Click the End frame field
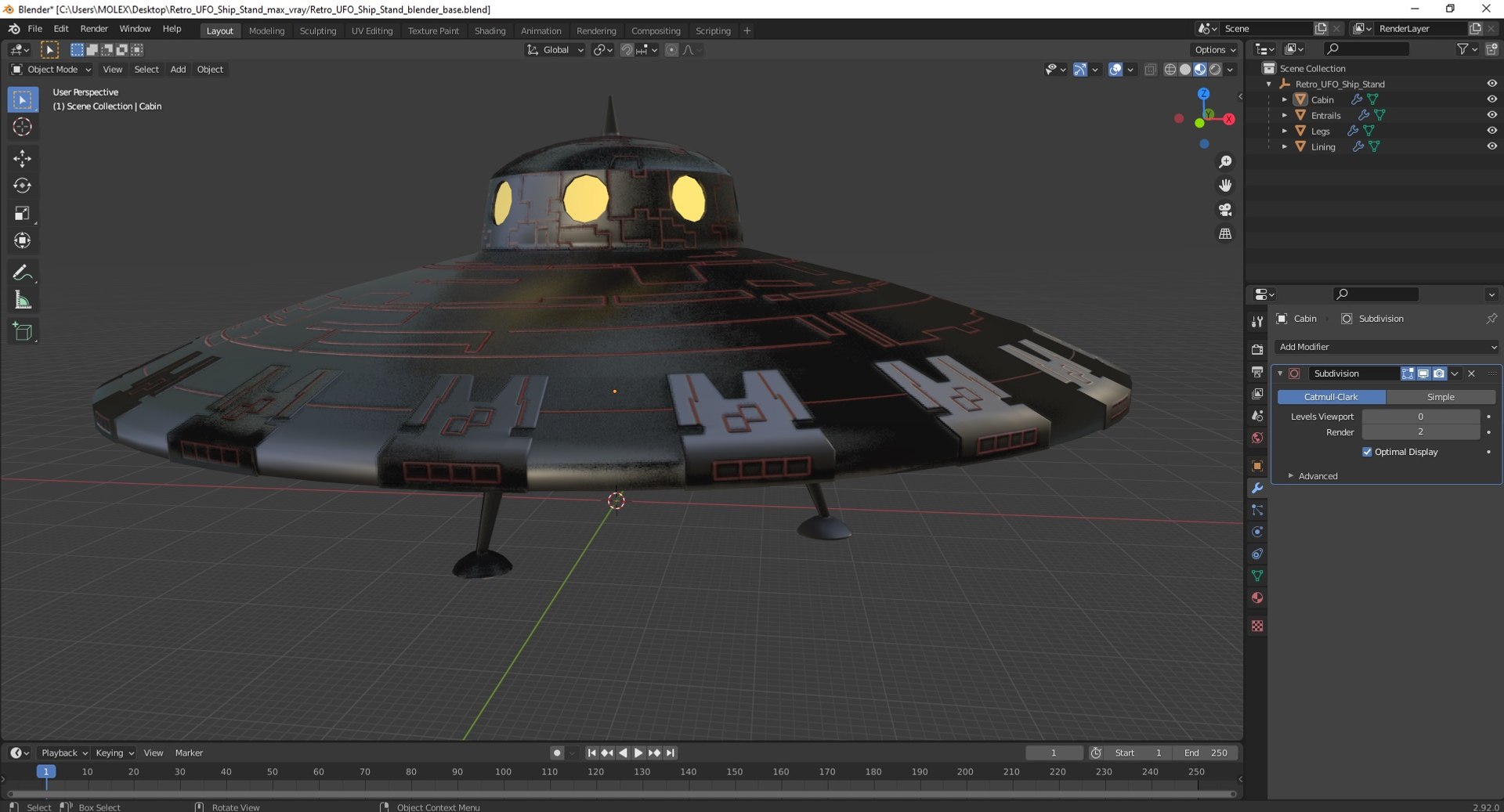Image resolution: width=1504 pixels, height=812 pixels. click(x=1206, y=753)
